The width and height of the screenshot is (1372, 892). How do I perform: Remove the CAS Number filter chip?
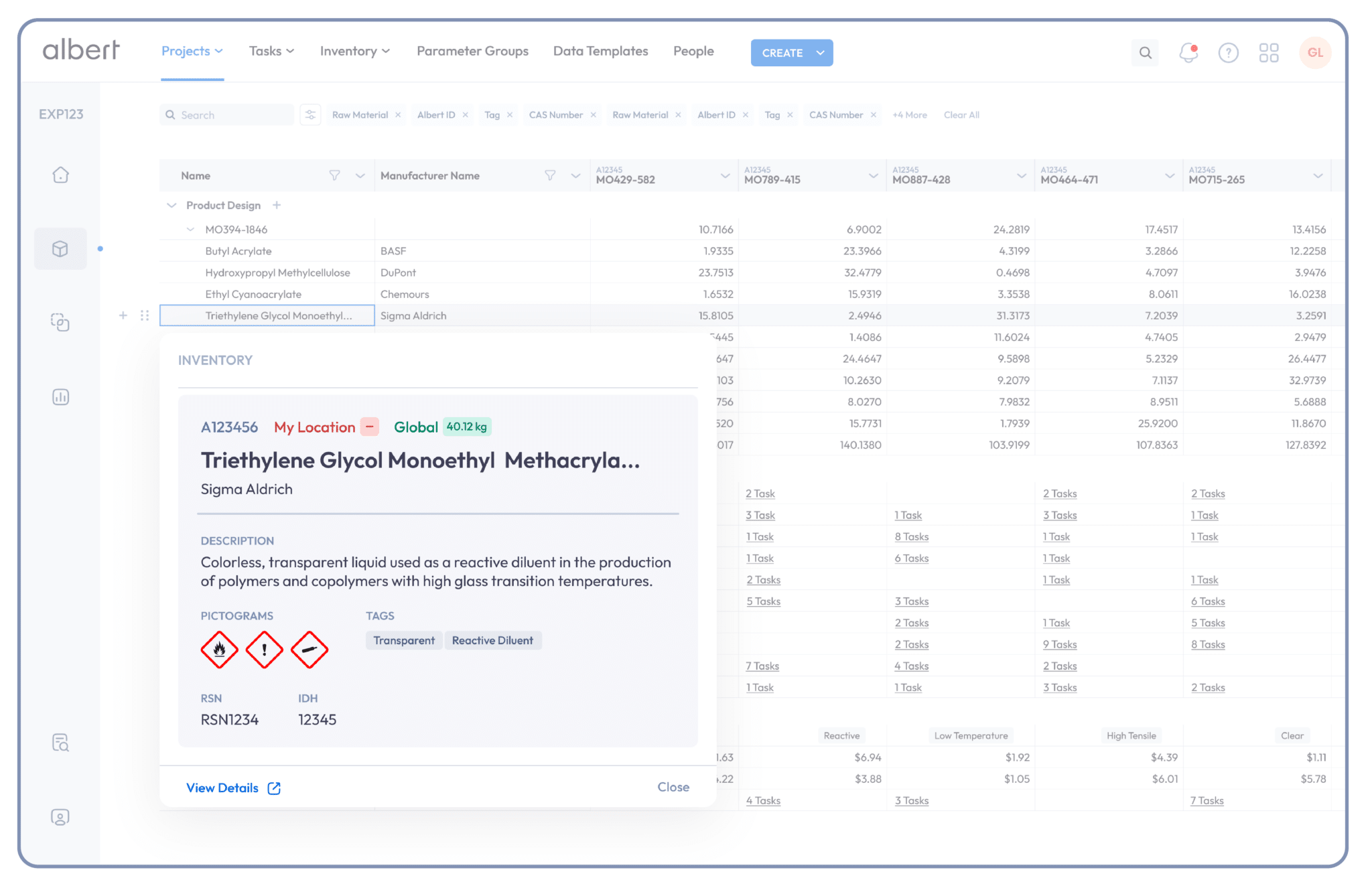[594, 115]
